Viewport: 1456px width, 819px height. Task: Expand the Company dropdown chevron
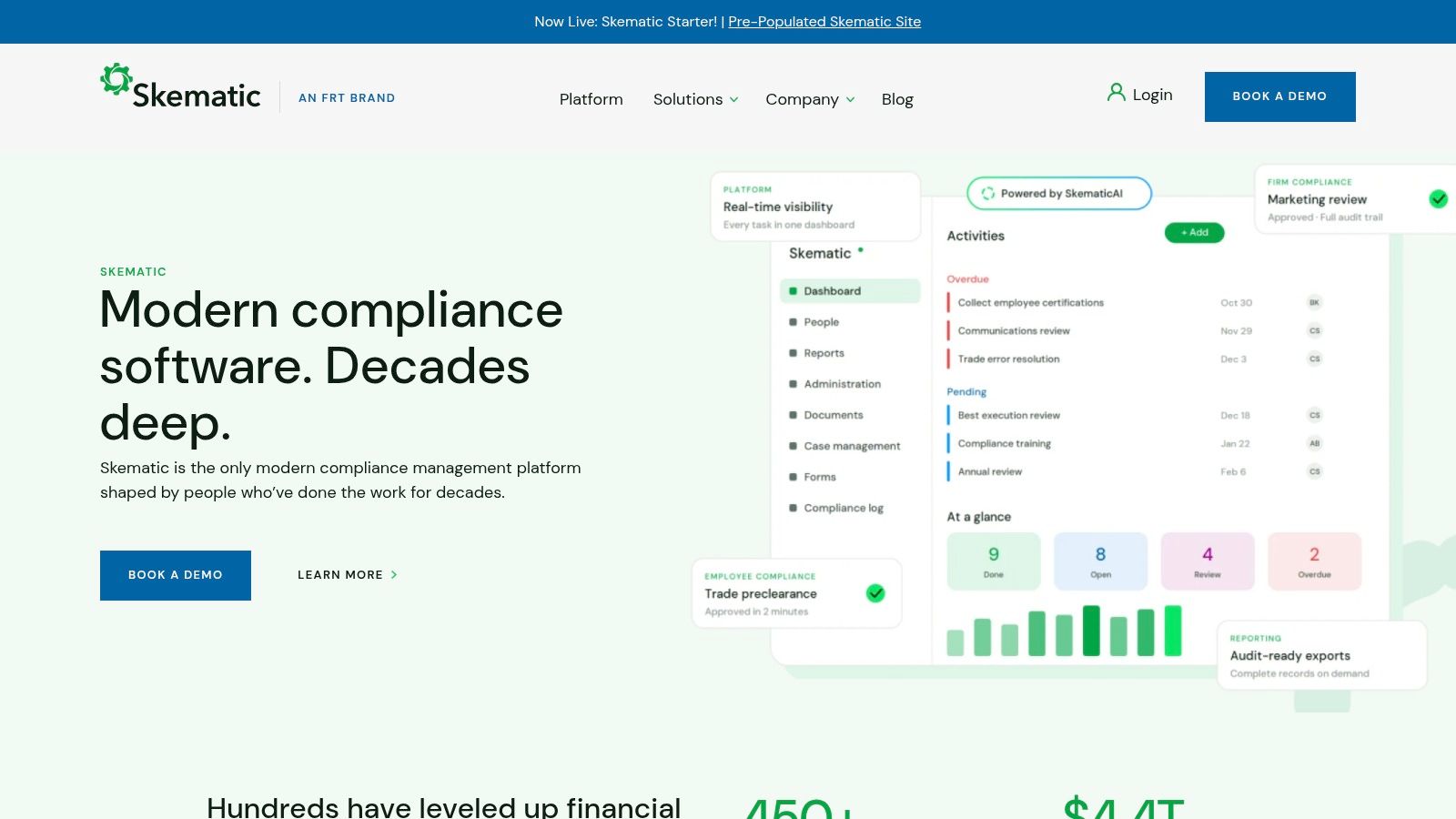850,99
